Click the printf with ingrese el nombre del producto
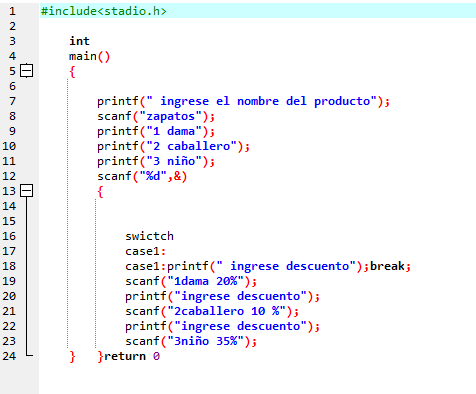This screenshot has width=476, height=394. [243, 101]
